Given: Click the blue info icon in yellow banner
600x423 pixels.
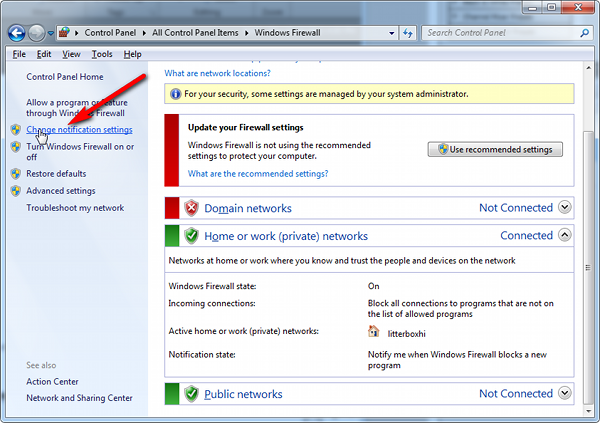Looking at the screenshot, I should (x=176, y=93).
